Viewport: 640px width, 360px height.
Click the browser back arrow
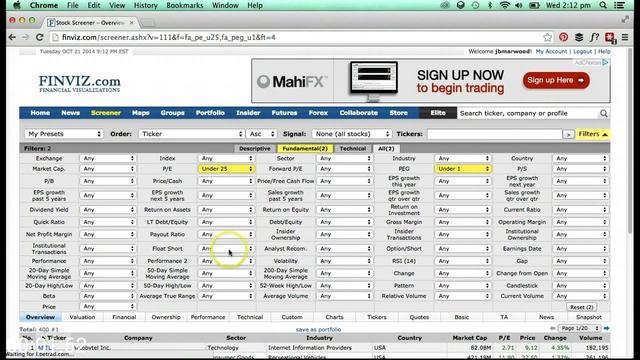pyautogui.click(x=12, y=38)
